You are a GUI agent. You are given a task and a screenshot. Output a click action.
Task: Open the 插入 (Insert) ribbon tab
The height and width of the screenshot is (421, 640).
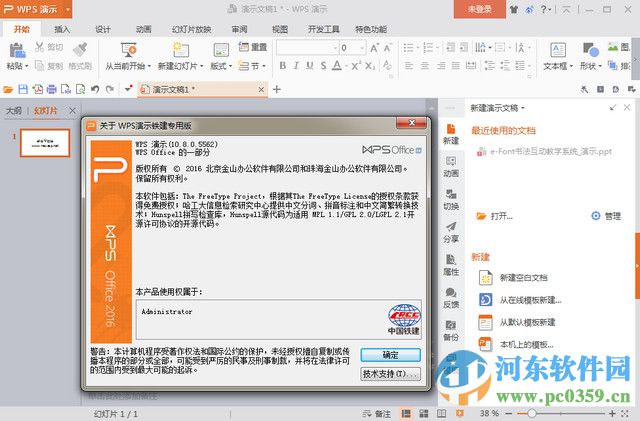point(62,29)
